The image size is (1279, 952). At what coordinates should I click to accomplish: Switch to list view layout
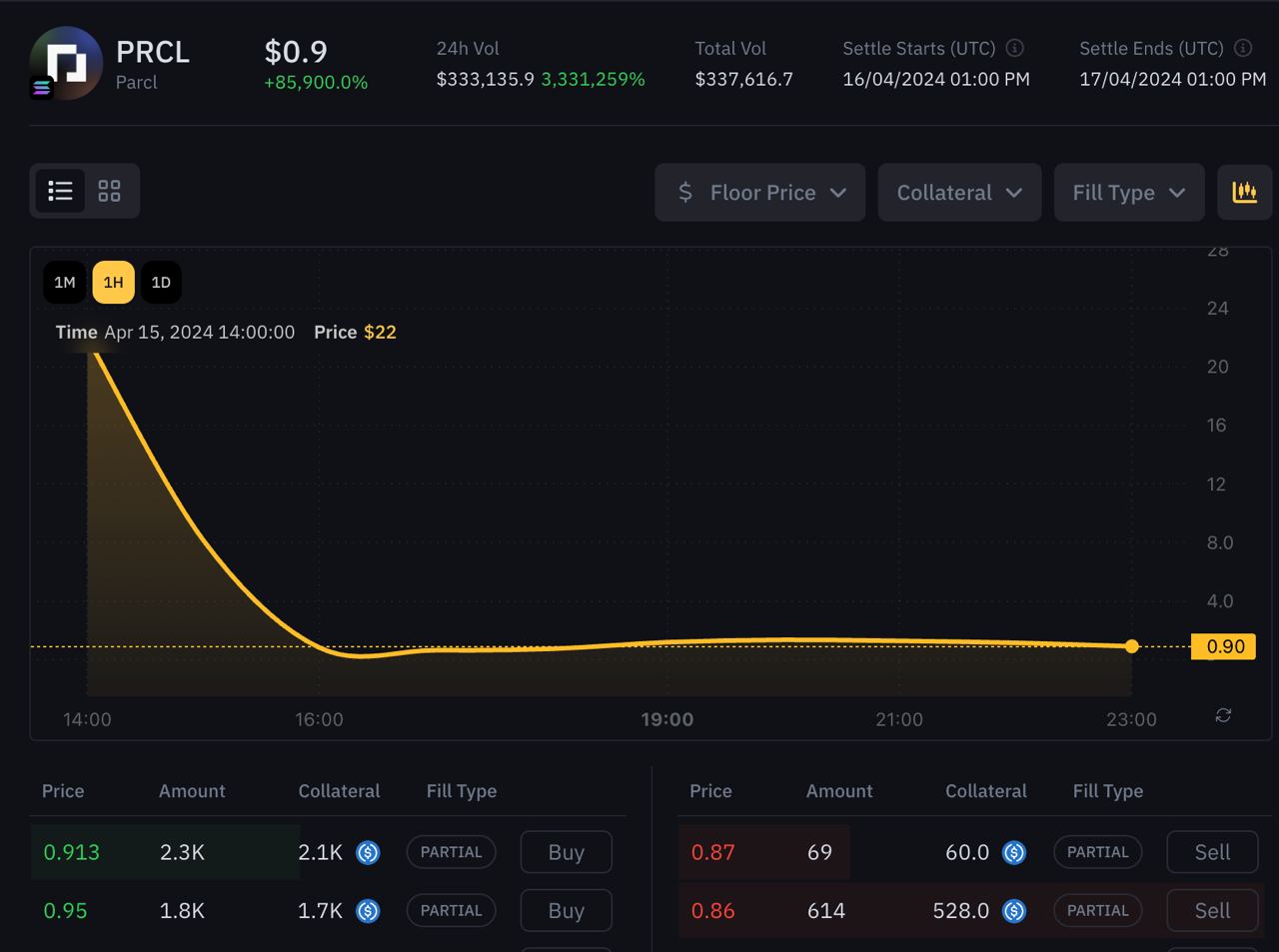tap(60, 191)
